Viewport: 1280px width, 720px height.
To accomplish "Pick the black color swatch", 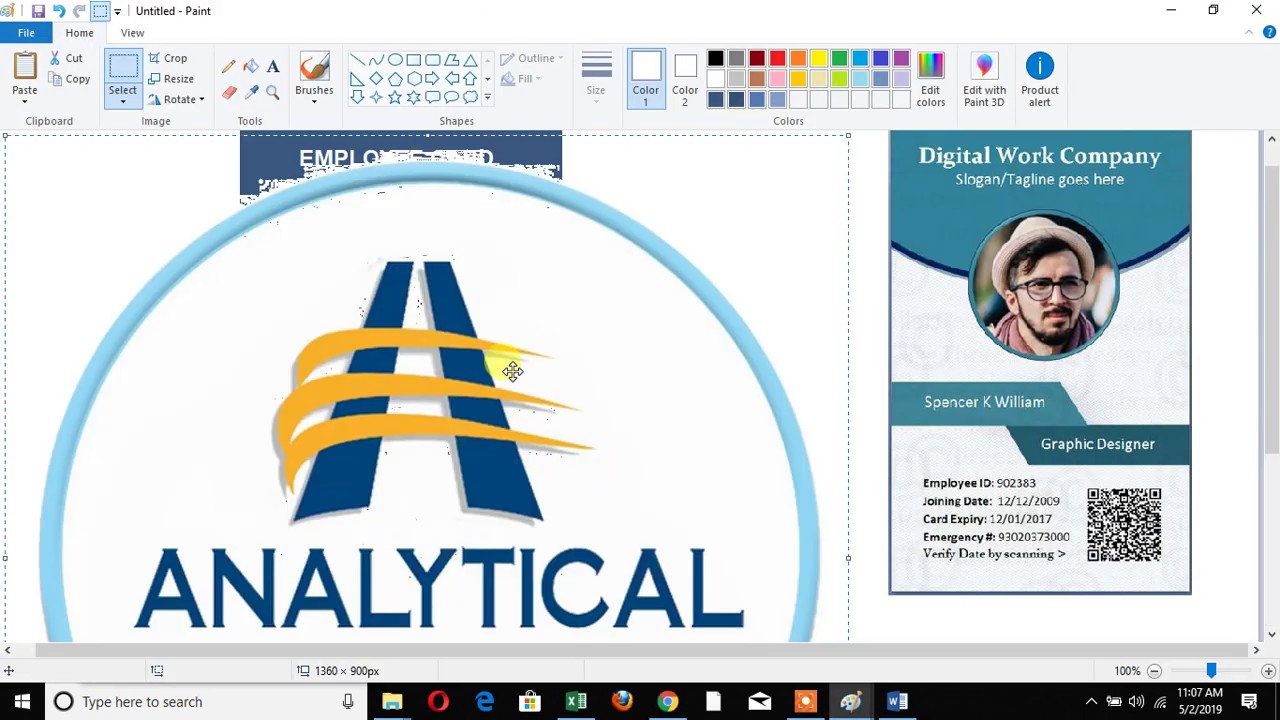I will [x=715, y=58].
